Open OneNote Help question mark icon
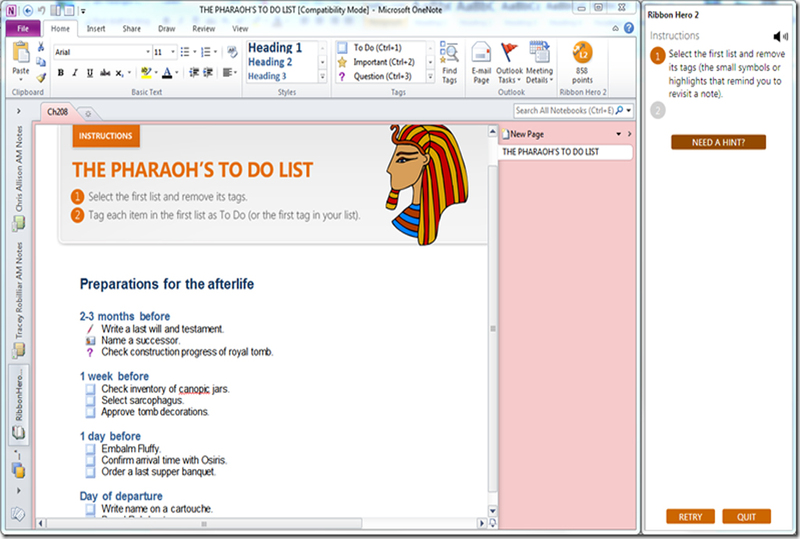This screenshot has width=800, height=539. click(x=629, y=28)
